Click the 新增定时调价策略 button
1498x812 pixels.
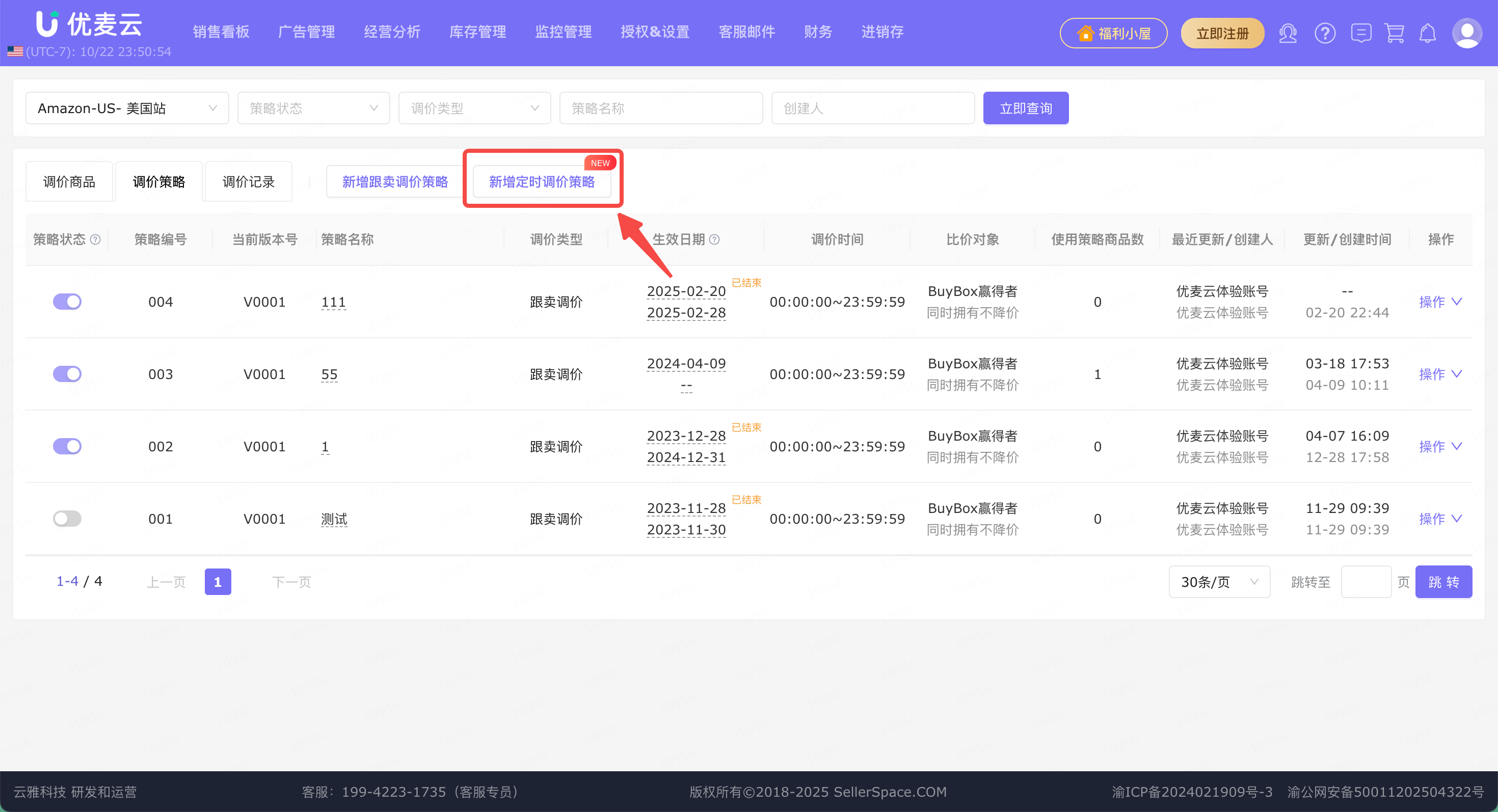coord(542,182)
